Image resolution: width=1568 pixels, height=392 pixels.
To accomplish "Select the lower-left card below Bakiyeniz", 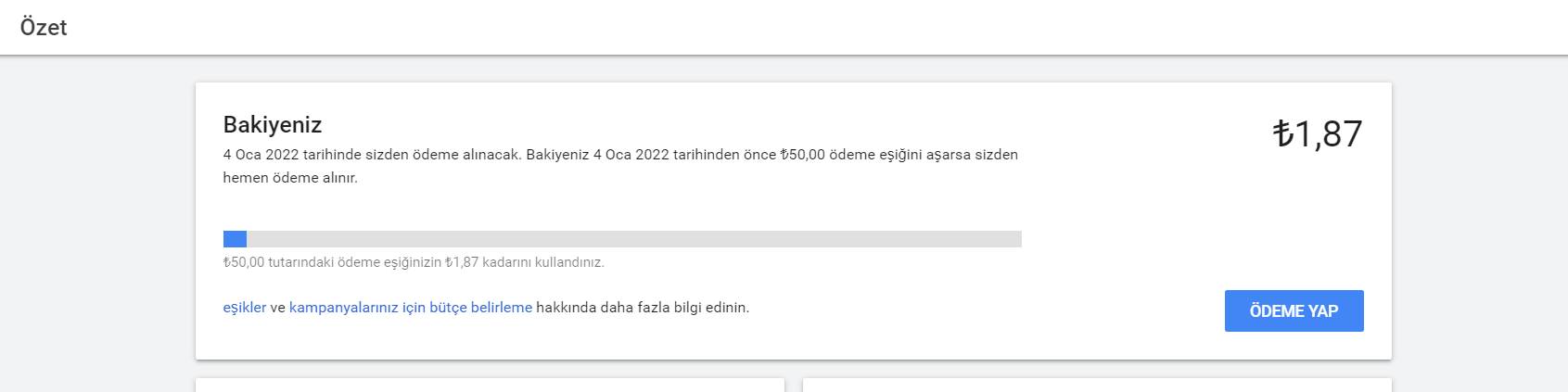I will (x=490, y=385).
